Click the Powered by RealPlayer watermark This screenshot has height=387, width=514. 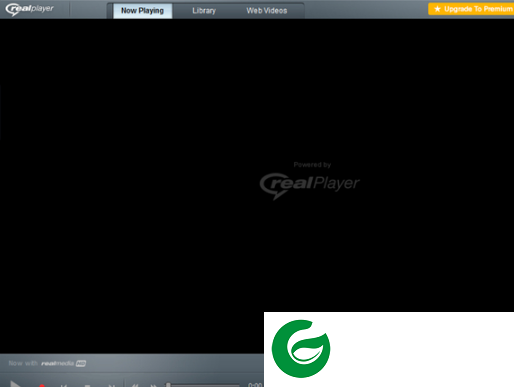310,181
